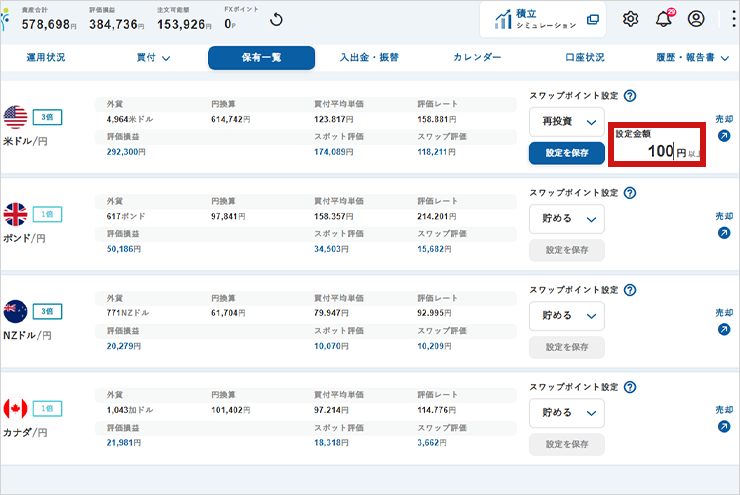Click the FXポイント value 0P
Viewport: 740px width, 495px height.
[230, 24]
